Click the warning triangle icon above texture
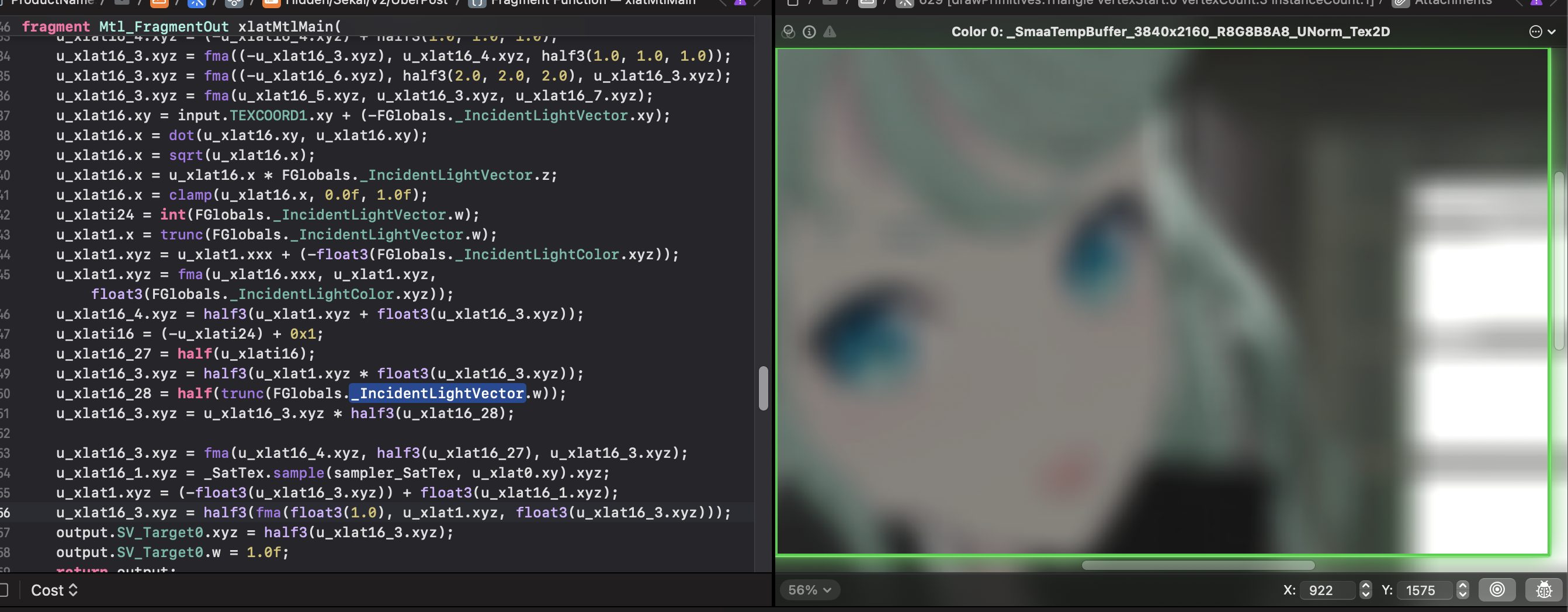 tap(830, 32)
